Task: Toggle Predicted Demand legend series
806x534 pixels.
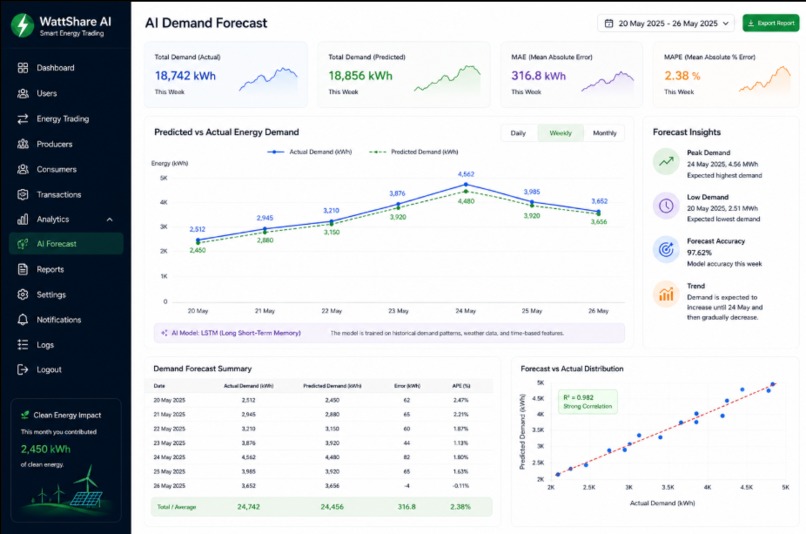Action: click(x=414, y=152)
